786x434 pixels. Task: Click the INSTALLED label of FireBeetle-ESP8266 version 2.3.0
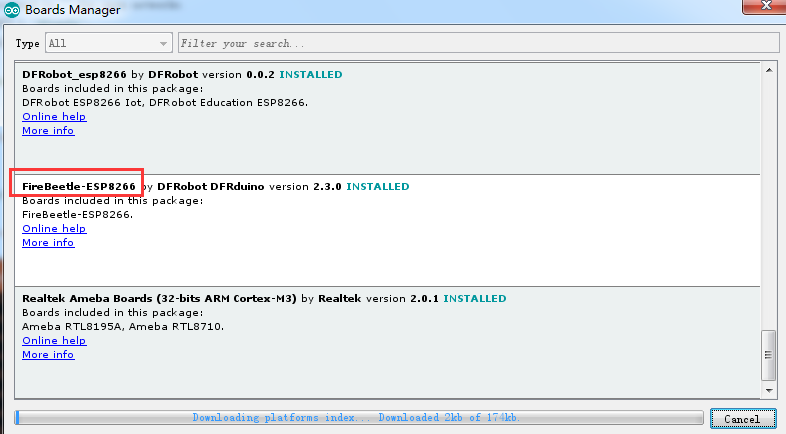pos(378,186)
